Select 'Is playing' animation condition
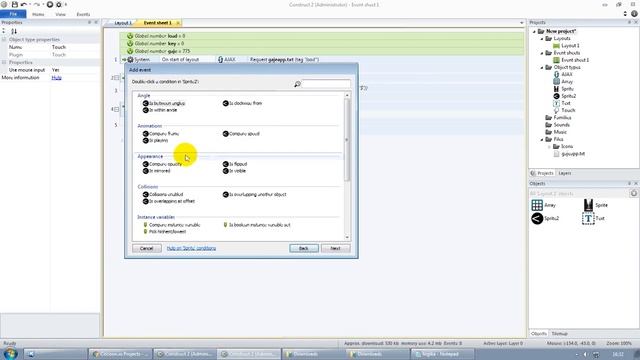Viewport: 640px width, 360px height. pos(156,140)
